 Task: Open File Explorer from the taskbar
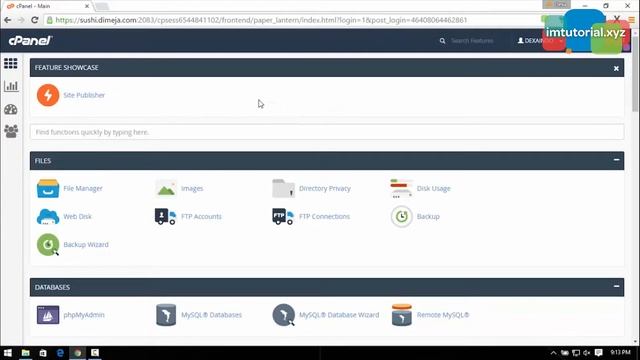pyautogui.click(x=25, y=353)
